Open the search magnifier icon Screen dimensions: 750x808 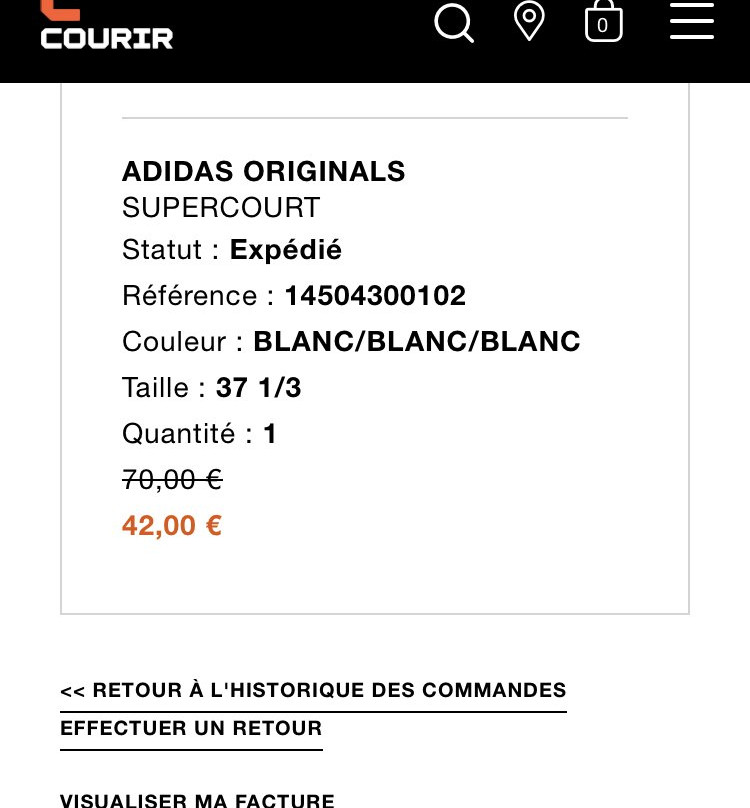tap(454, 22)
